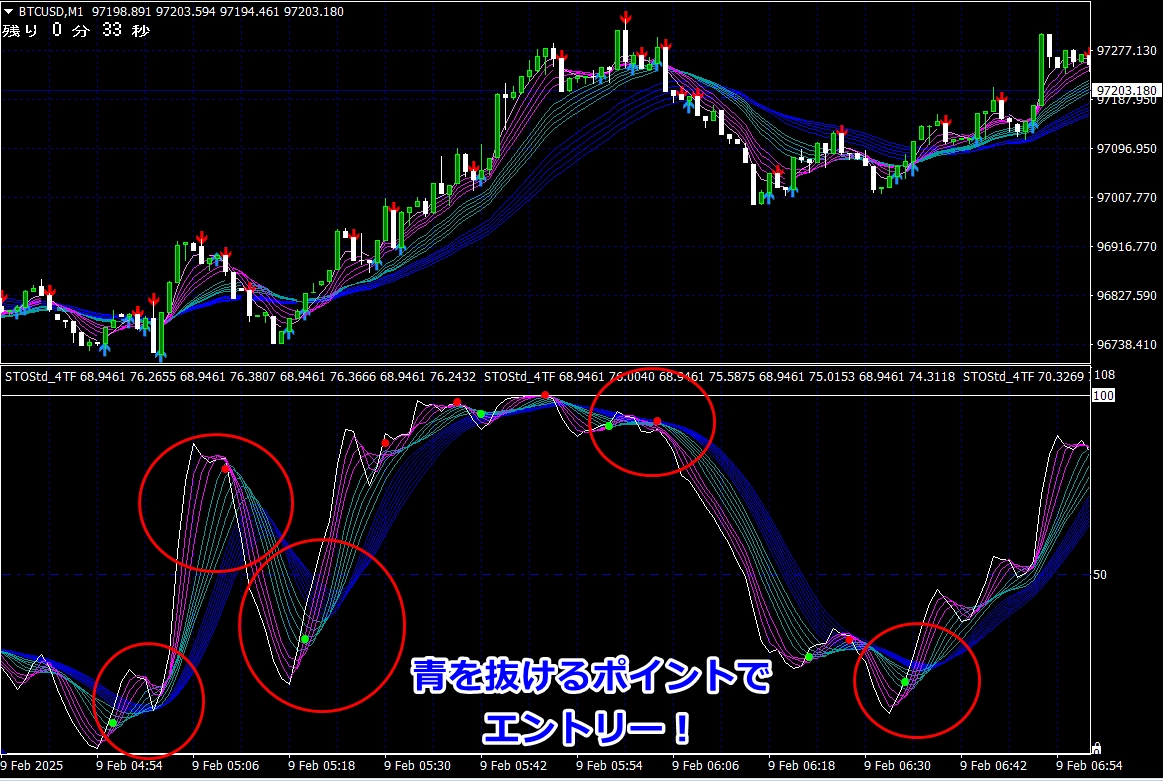Click right red dot in top circle
Viewport: 1163px width, 781px height.
click(657, 421)
